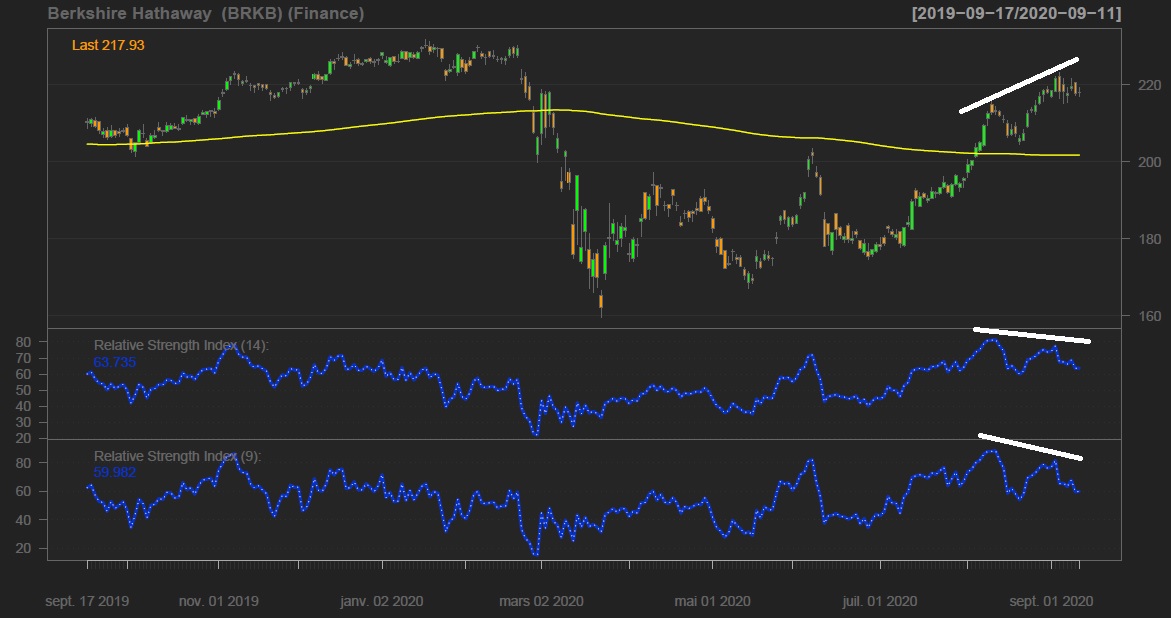Screen dimensions: 1171x618
Task: Click the Berkshire Hathaway (BRKB) chart title
Action: pos(205,14)
